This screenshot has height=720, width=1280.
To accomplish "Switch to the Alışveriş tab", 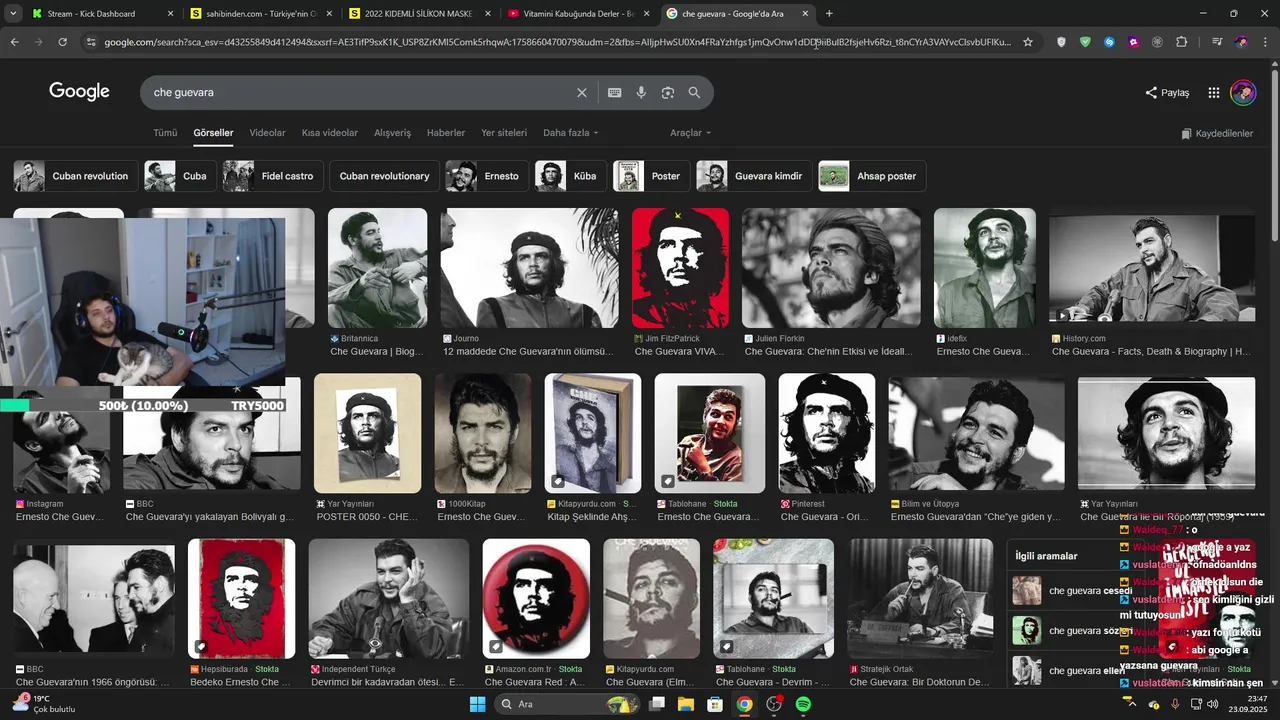I will tap(392, 133).
